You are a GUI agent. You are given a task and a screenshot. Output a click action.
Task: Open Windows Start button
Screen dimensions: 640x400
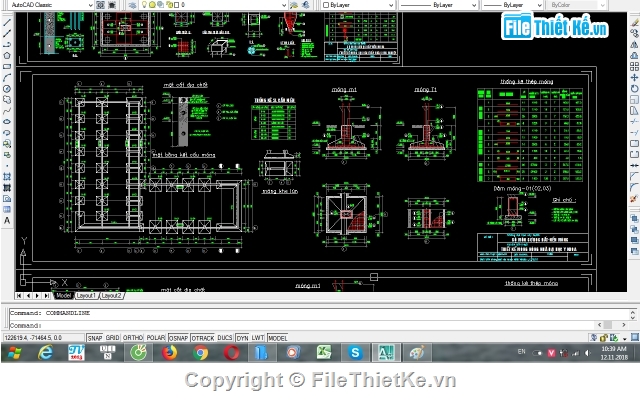(14, 353)
